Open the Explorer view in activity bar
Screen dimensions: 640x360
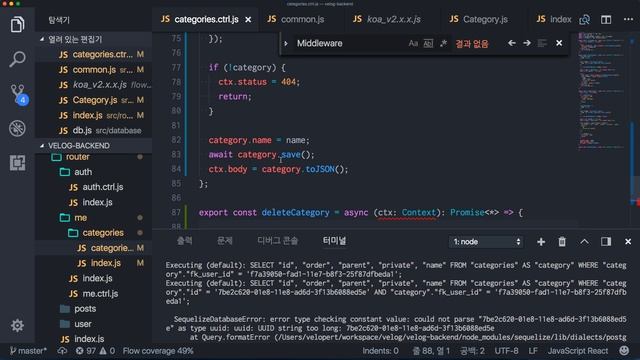(x=17, y=25)
